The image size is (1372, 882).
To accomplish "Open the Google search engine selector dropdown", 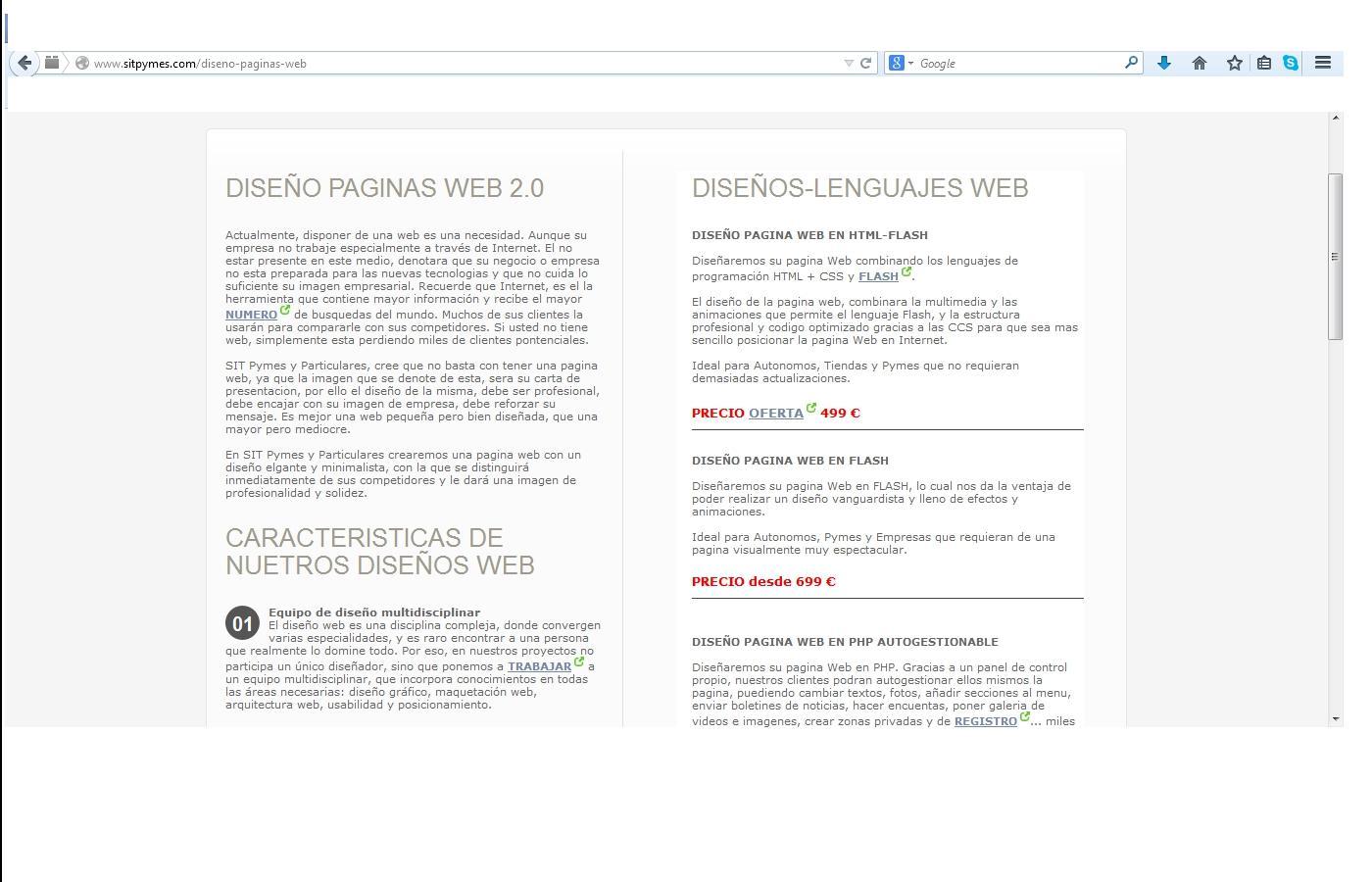I will [x=901, y=63].
